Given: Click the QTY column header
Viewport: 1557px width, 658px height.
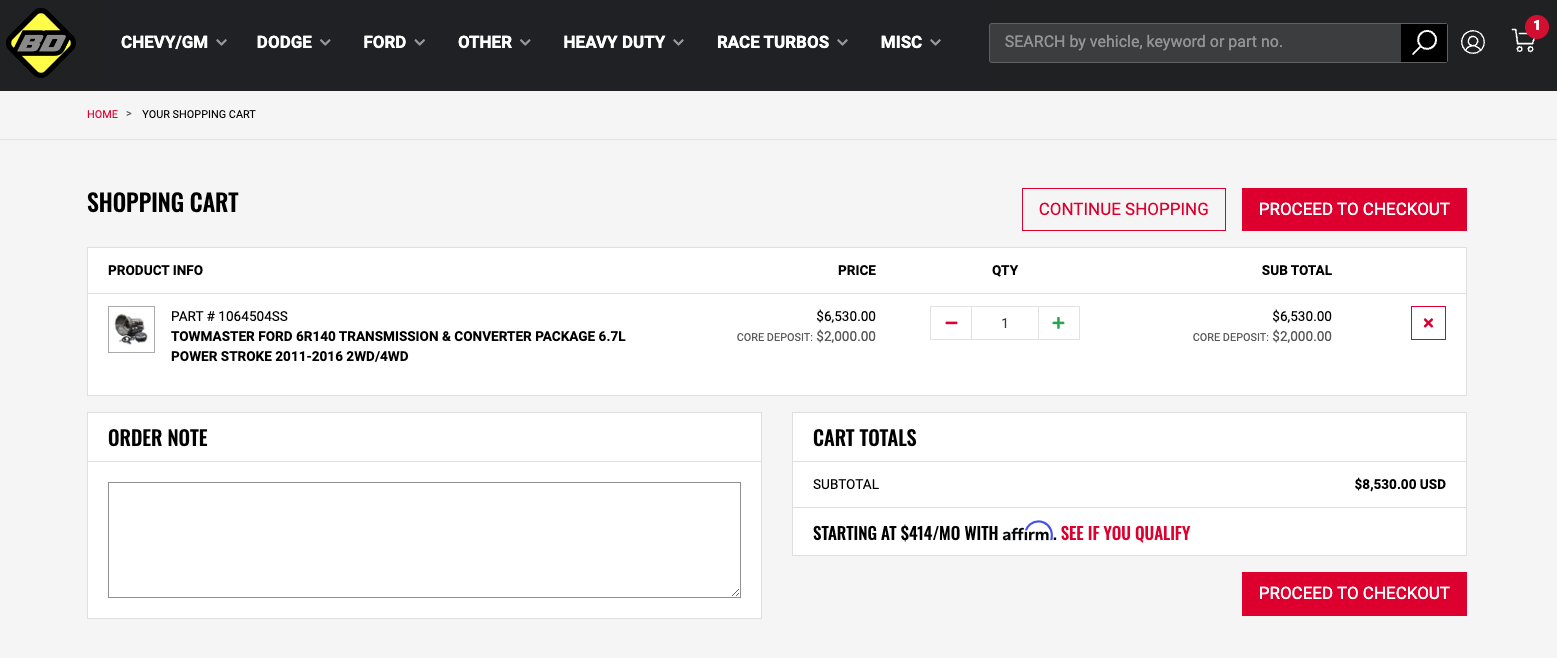Looking at the screenshot, I should (1005, 270).
